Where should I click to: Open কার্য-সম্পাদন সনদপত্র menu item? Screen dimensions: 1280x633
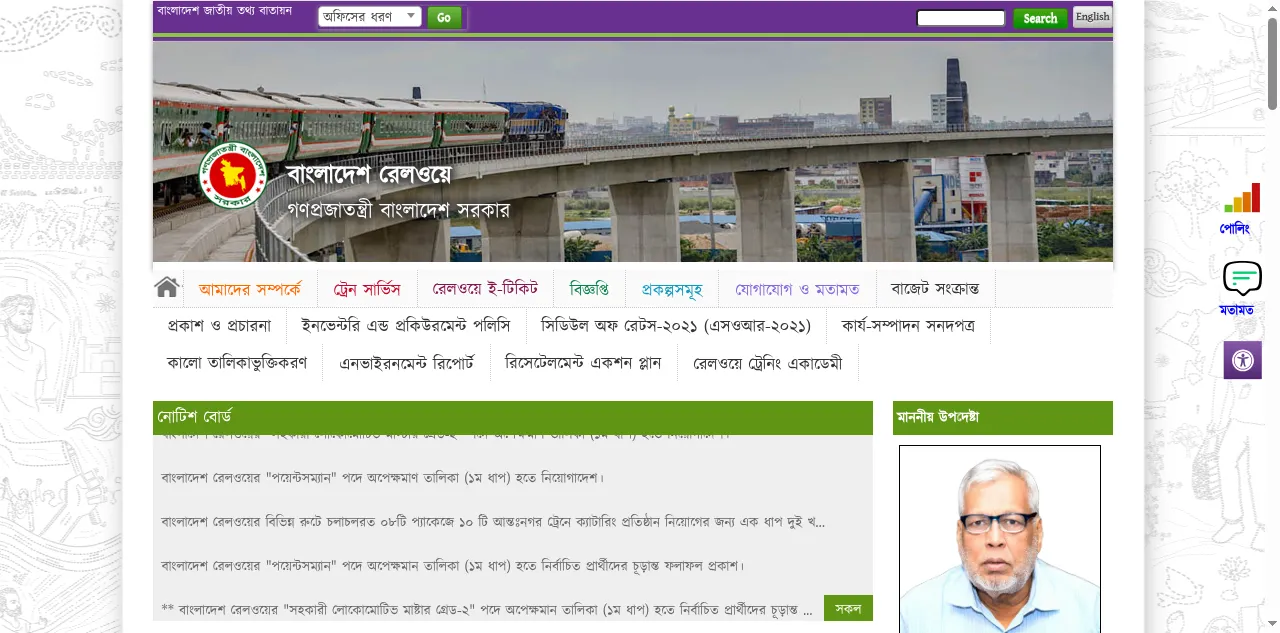point(908,325)
